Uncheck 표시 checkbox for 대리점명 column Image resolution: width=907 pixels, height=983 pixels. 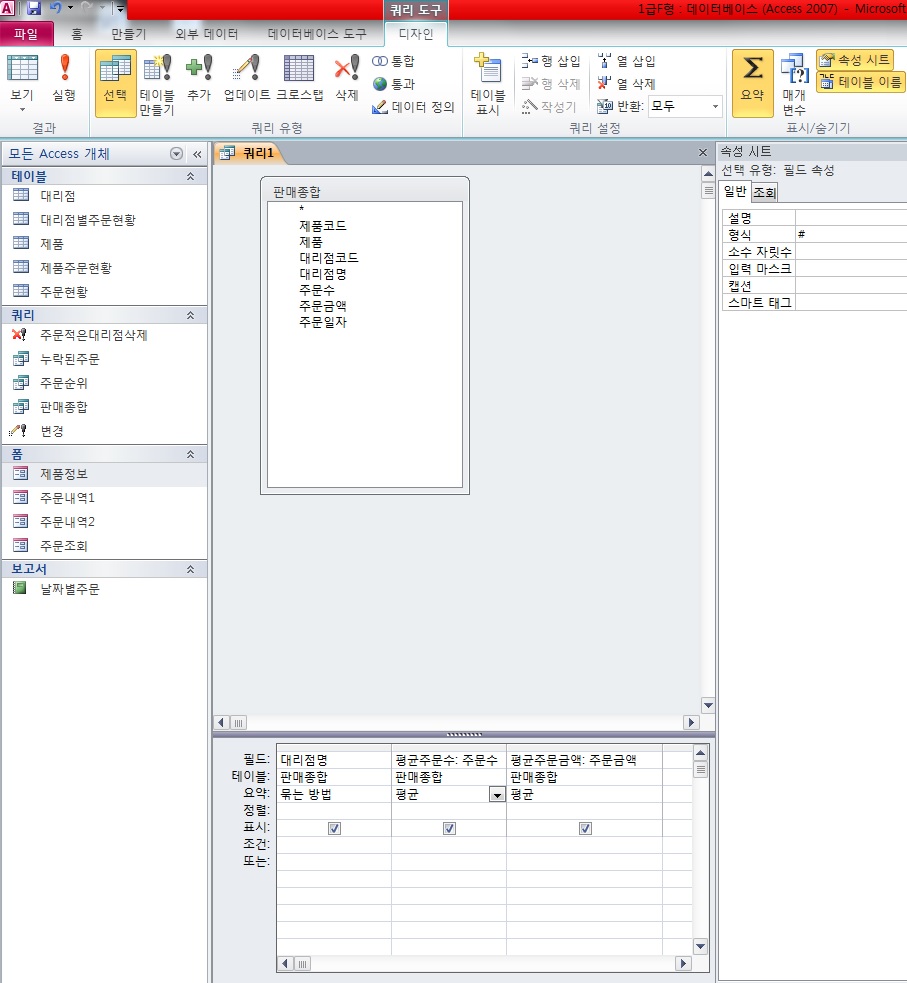[334, 828]
